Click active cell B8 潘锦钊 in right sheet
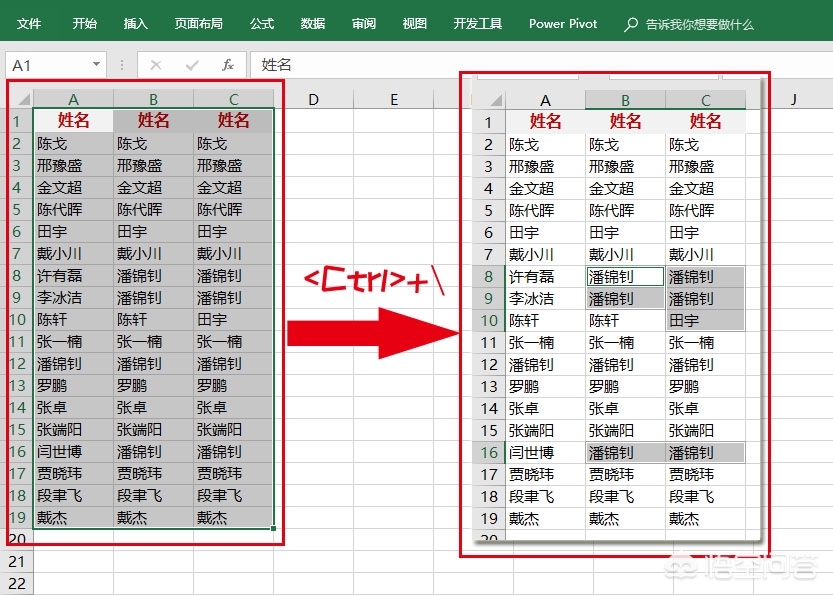This screenshot has width=833, height=595. pos(625,277)
